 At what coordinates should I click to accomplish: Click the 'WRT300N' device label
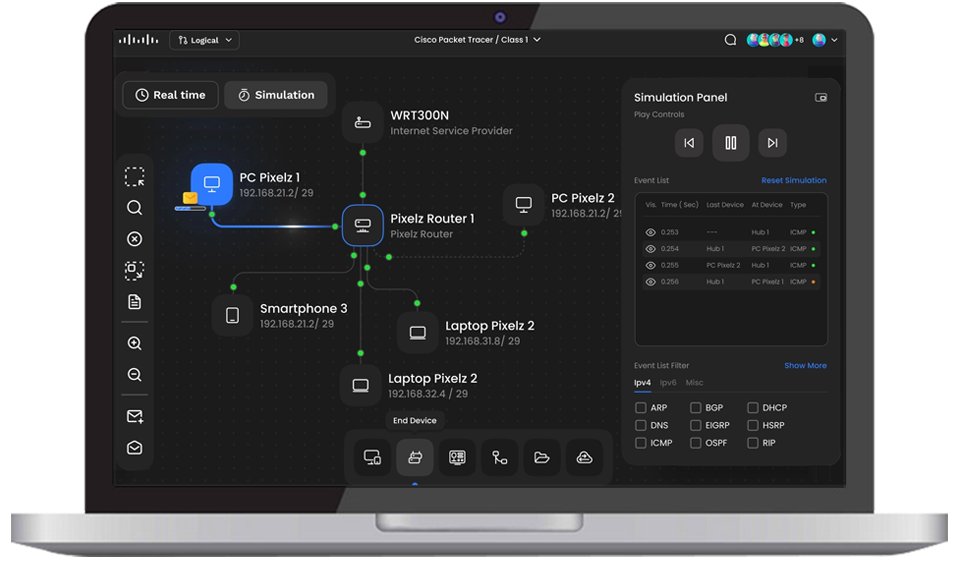tap(419, 115)
